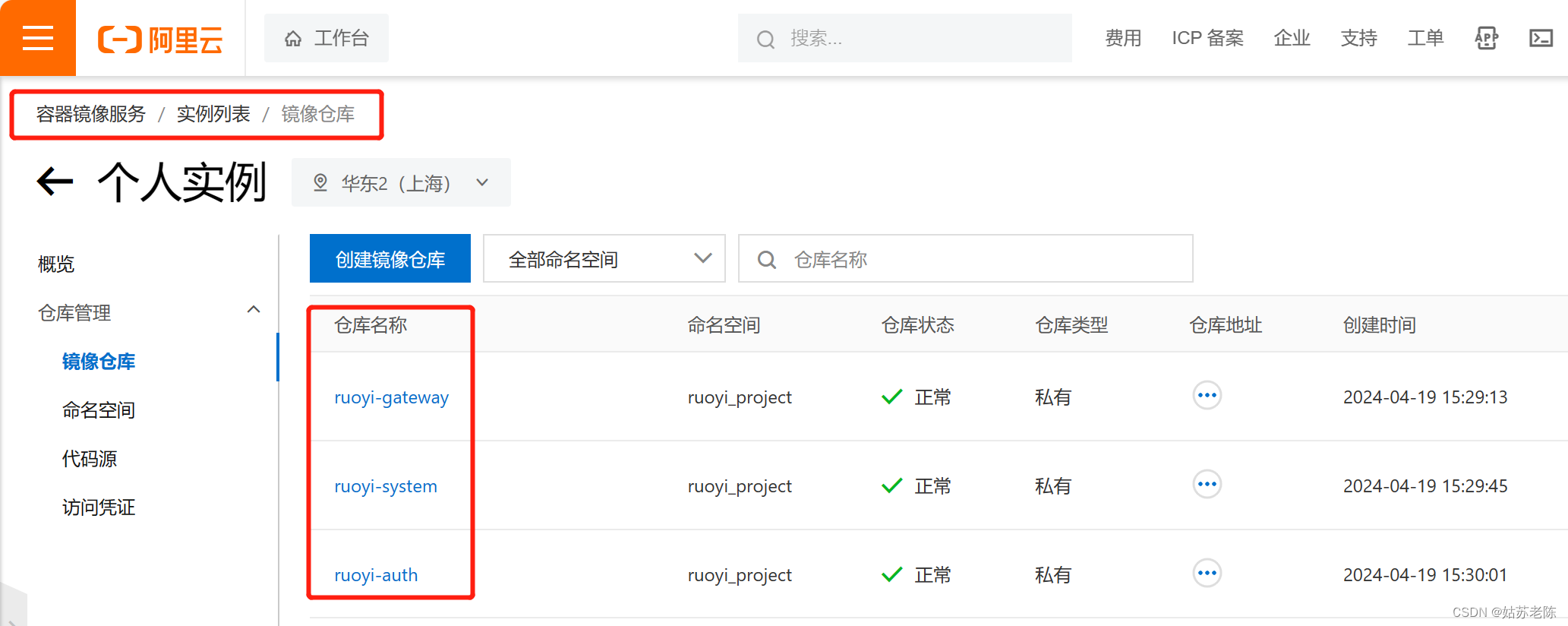The width and height of the screenshot is (1568, 626).
Task: Click the 命名空间 column header
Action: [724, 325]
